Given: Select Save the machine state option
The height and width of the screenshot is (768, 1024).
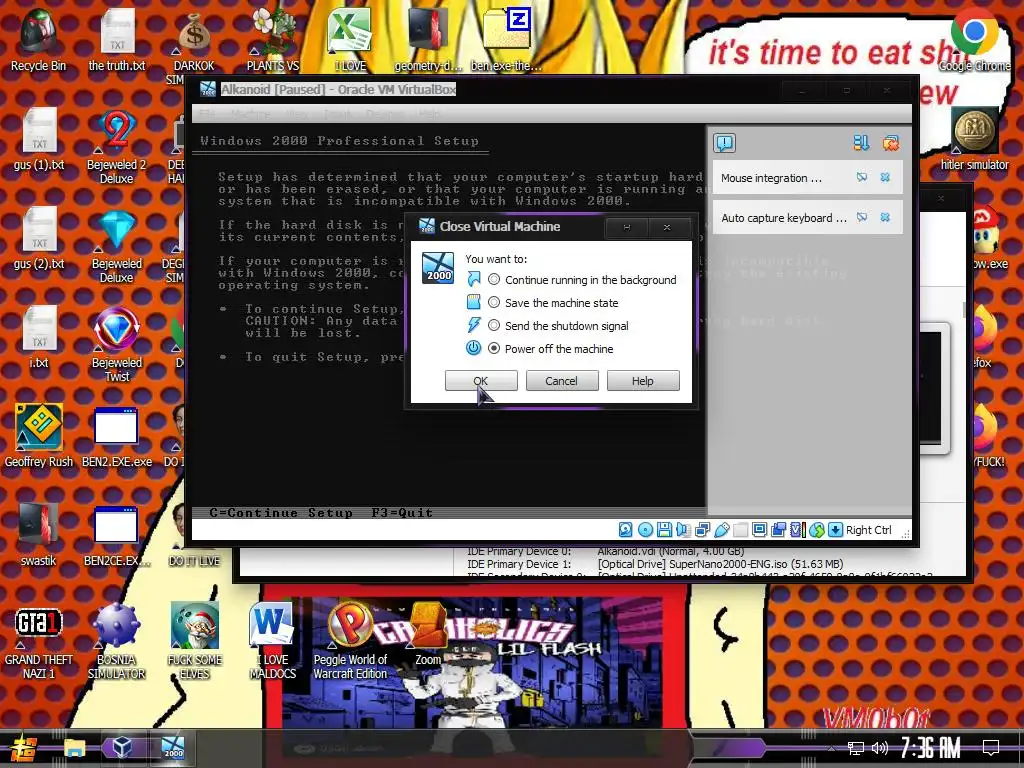Looking at the screenshot, I should pyautogui.click(x=494, y=303).
